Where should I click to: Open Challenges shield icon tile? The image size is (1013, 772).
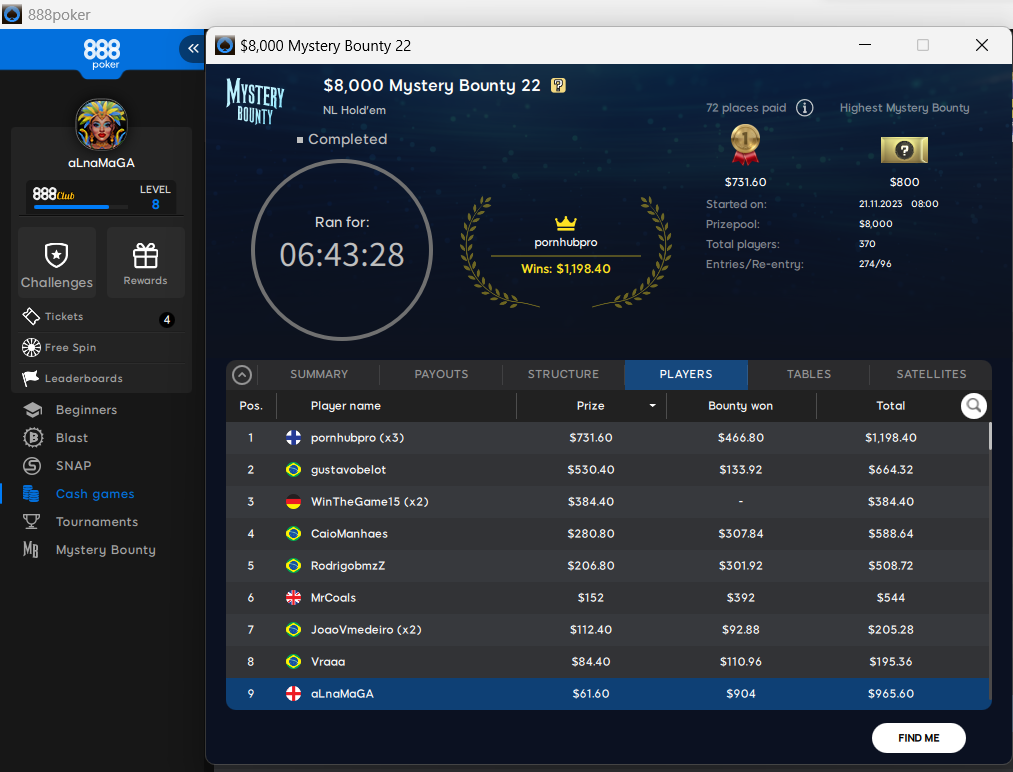point(57,263)
